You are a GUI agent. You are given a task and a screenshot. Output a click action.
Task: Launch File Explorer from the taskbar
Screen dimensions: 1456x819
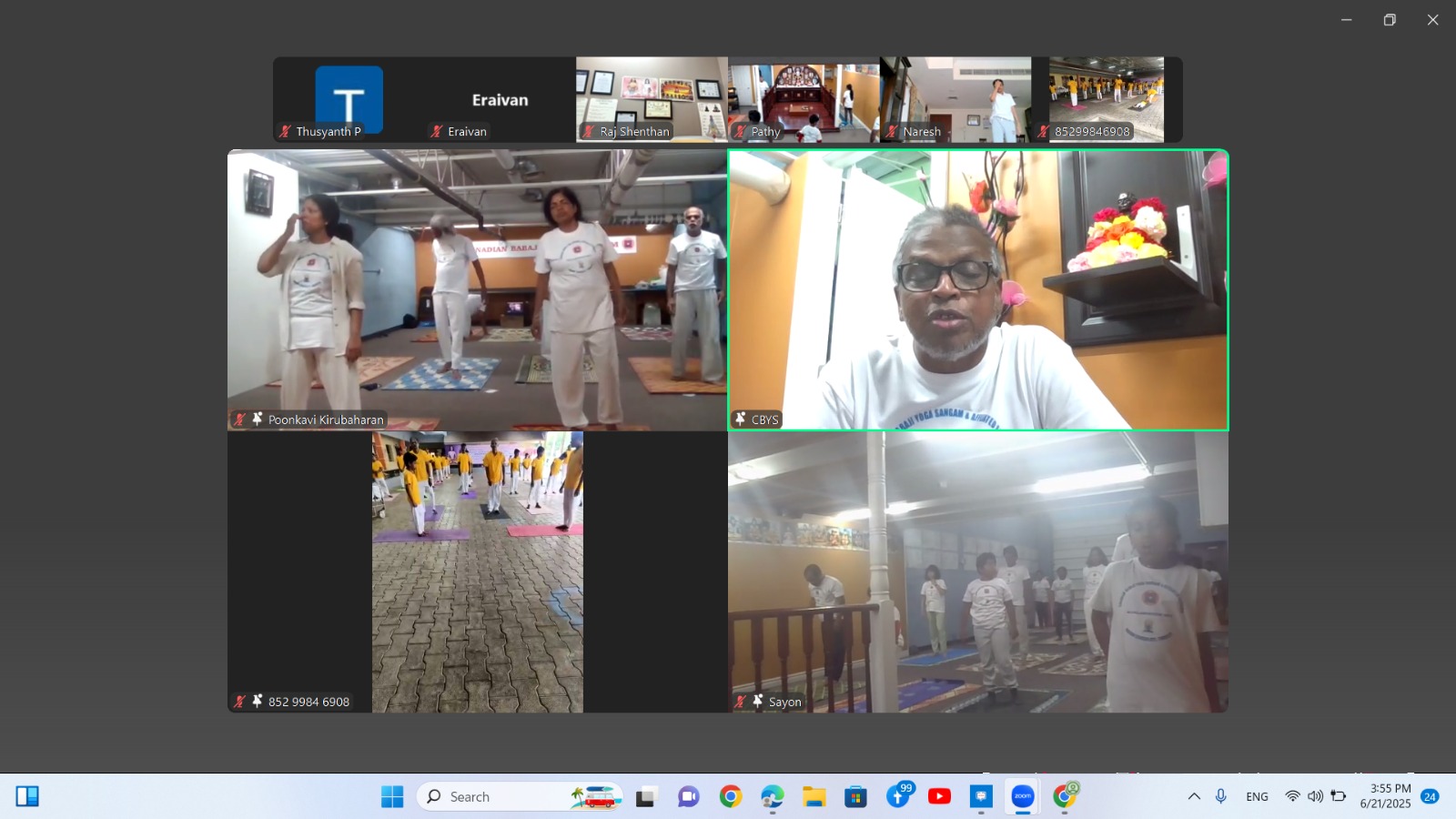click(x=814, y=797)
